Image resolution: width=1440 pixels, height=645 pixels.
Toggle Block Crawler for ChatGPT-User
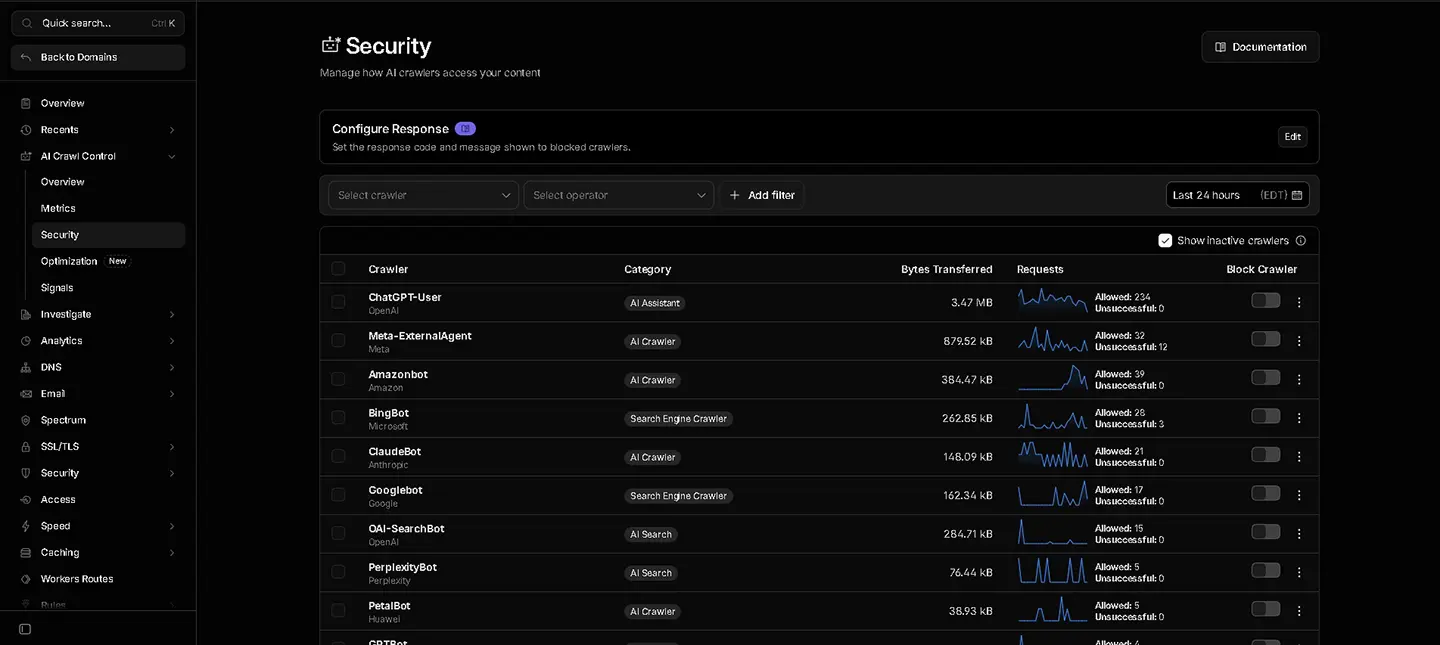pos(1265,301)
